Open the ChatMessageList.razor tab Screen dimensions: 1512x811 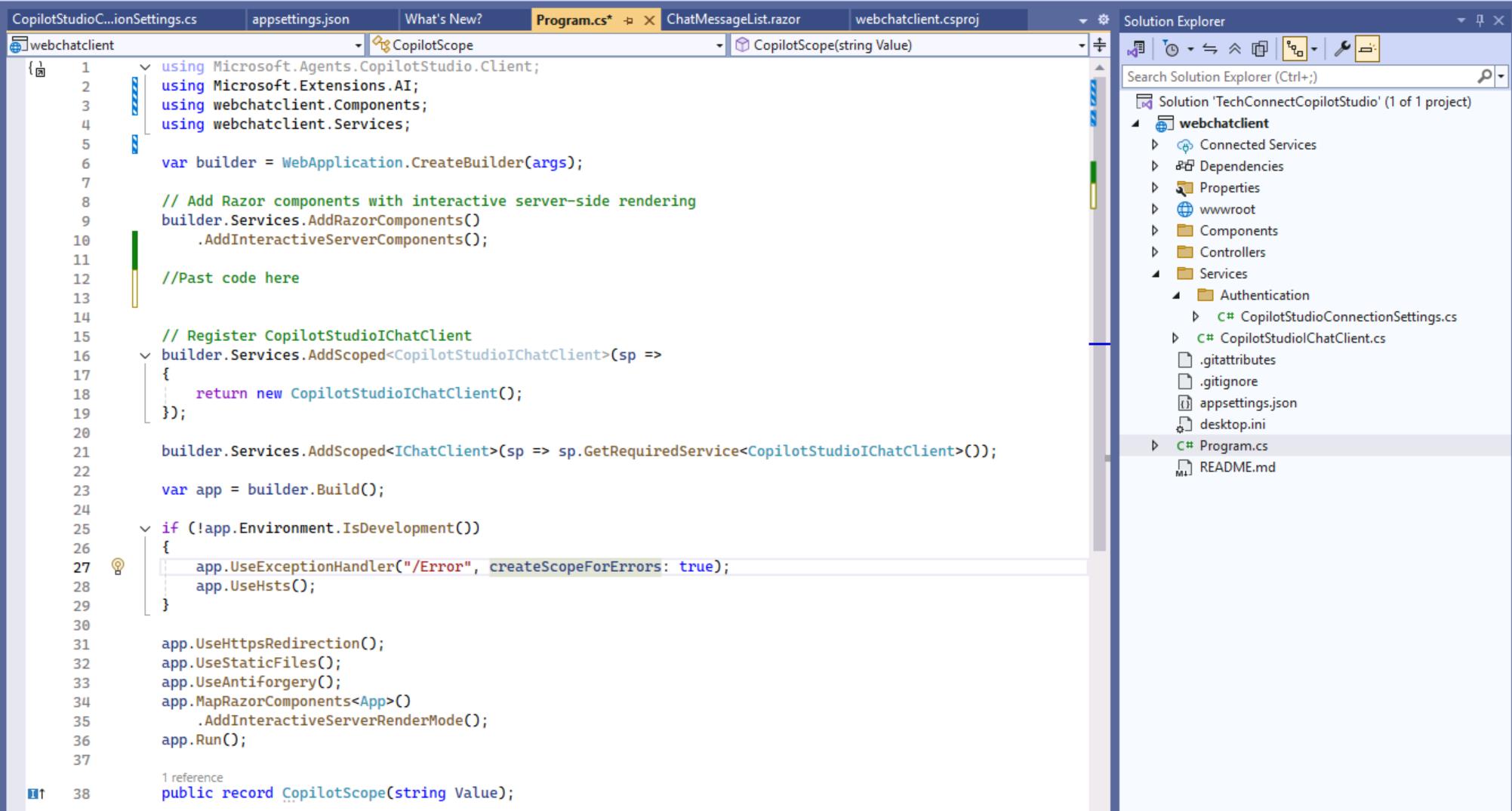[733, 20]
